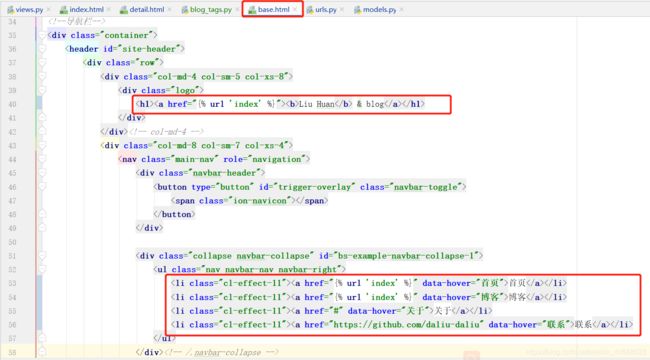650x360 pixels.
Task: Collapse the container div fold at line 35
Action: (42, 35)
